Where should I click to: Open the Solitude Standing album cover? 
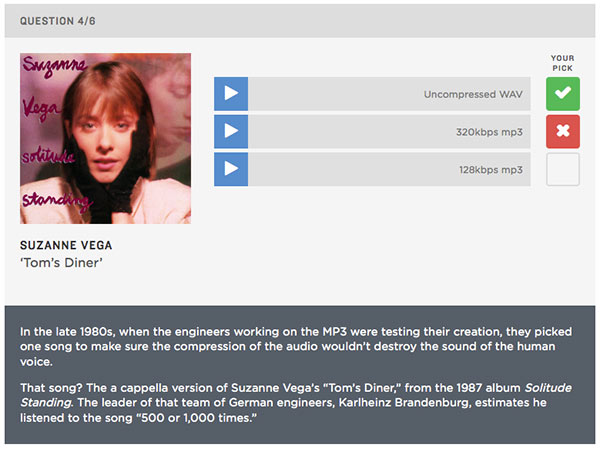click(105, 138)
